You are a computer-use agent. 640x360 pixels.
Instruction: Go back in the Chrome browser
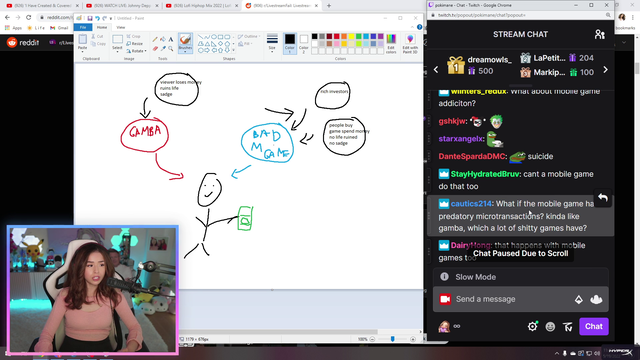click(x=7, y=17)
